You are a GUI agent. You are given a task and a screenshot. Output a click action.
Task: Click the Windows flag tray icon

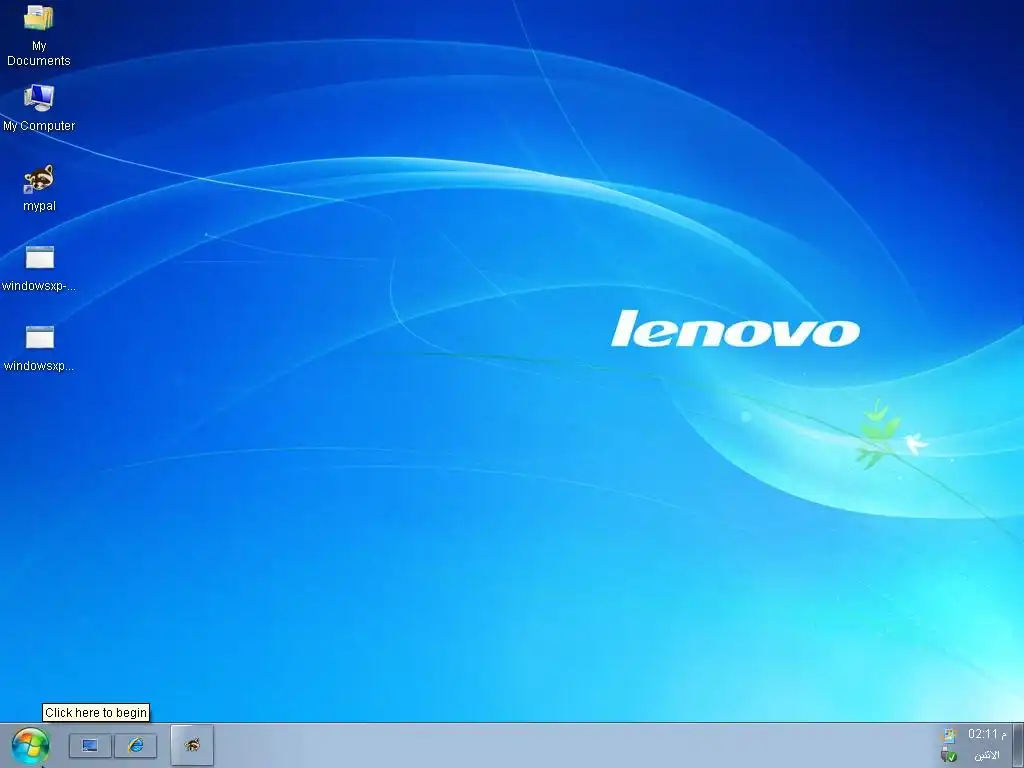pos(949,735)
